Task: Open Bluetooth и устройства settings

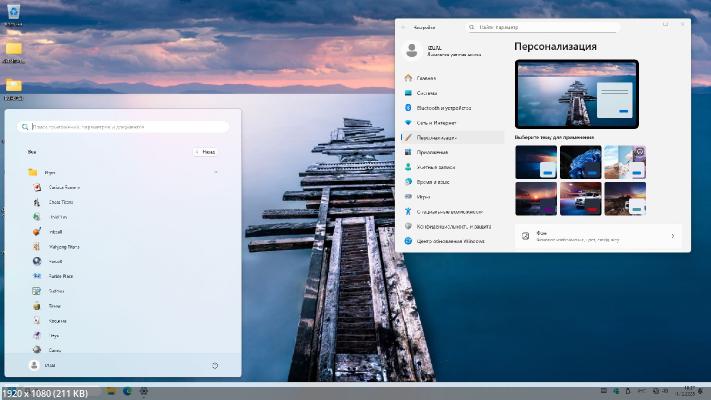Action: pyautogui.click(x=445, y=107)
